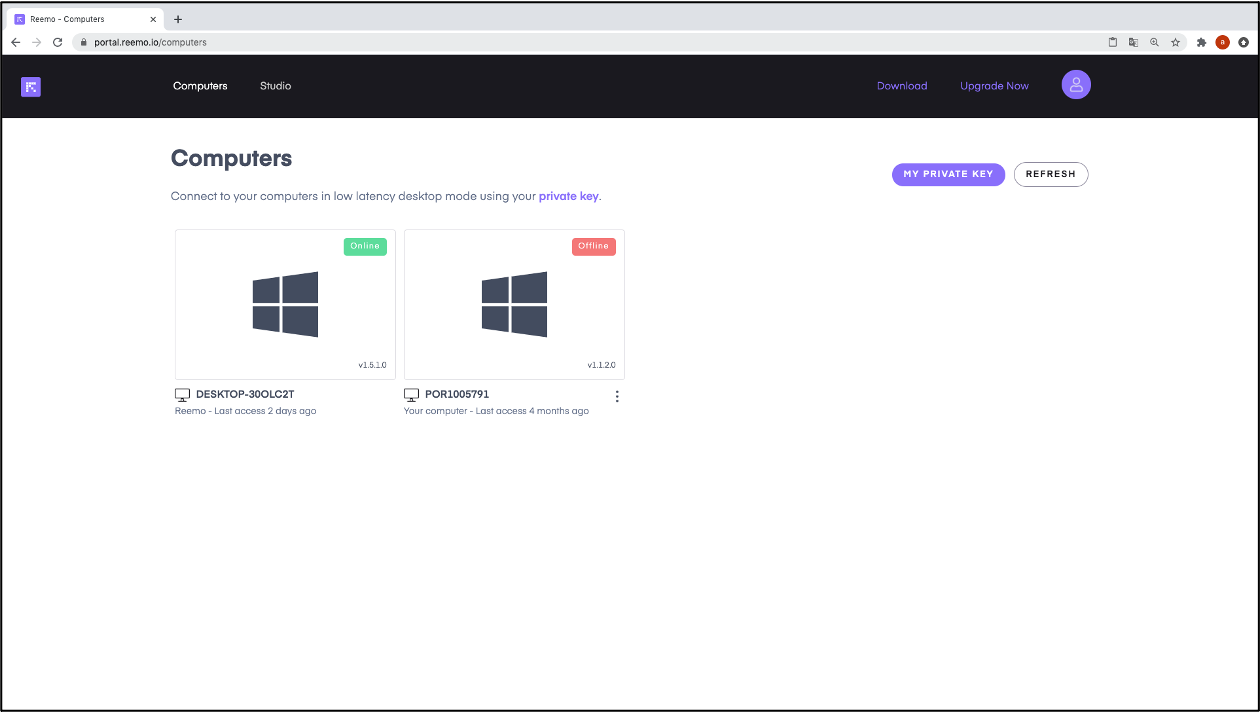The image size is (1260, 712).
Task: Click the REFRESH button
Action: 1051,174
